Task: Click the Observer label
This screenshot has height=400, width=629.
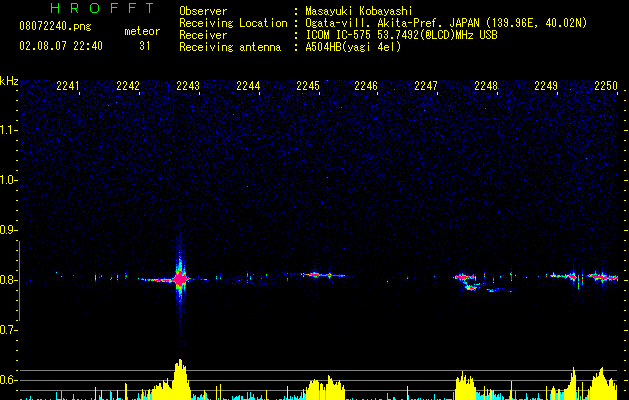Action: point(203,11)
